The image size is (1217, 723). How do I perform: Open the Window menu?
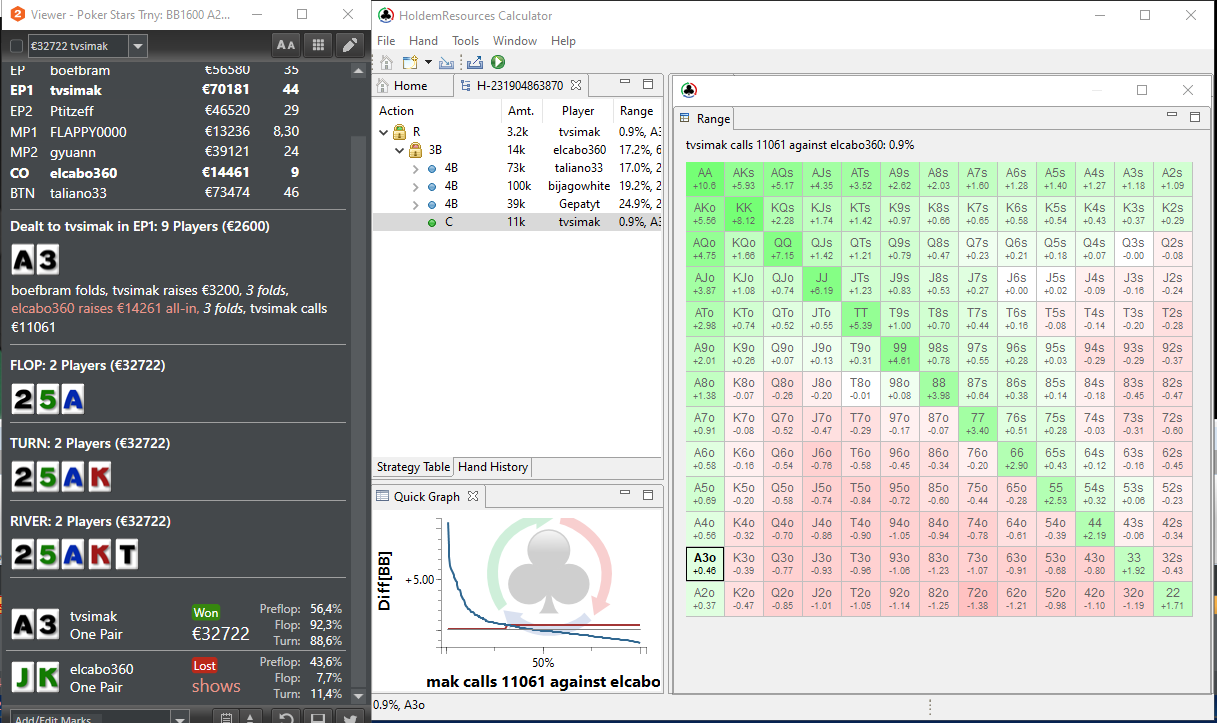point(515,41)
